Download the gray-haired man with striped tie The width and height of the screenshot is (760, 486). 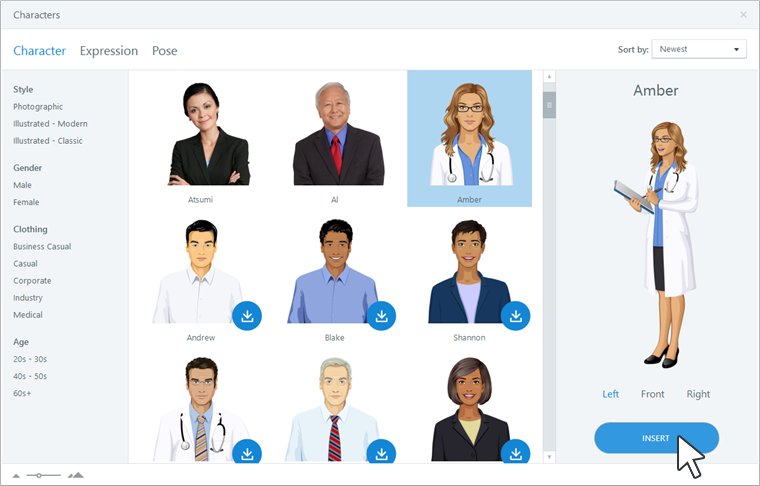pyautogui.click(x=381, y=451)
